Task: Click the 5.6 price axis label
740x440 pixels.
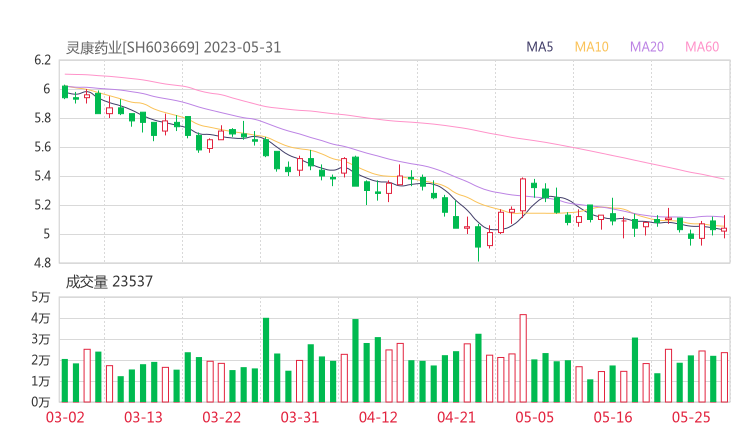Action: pos(42,147)
